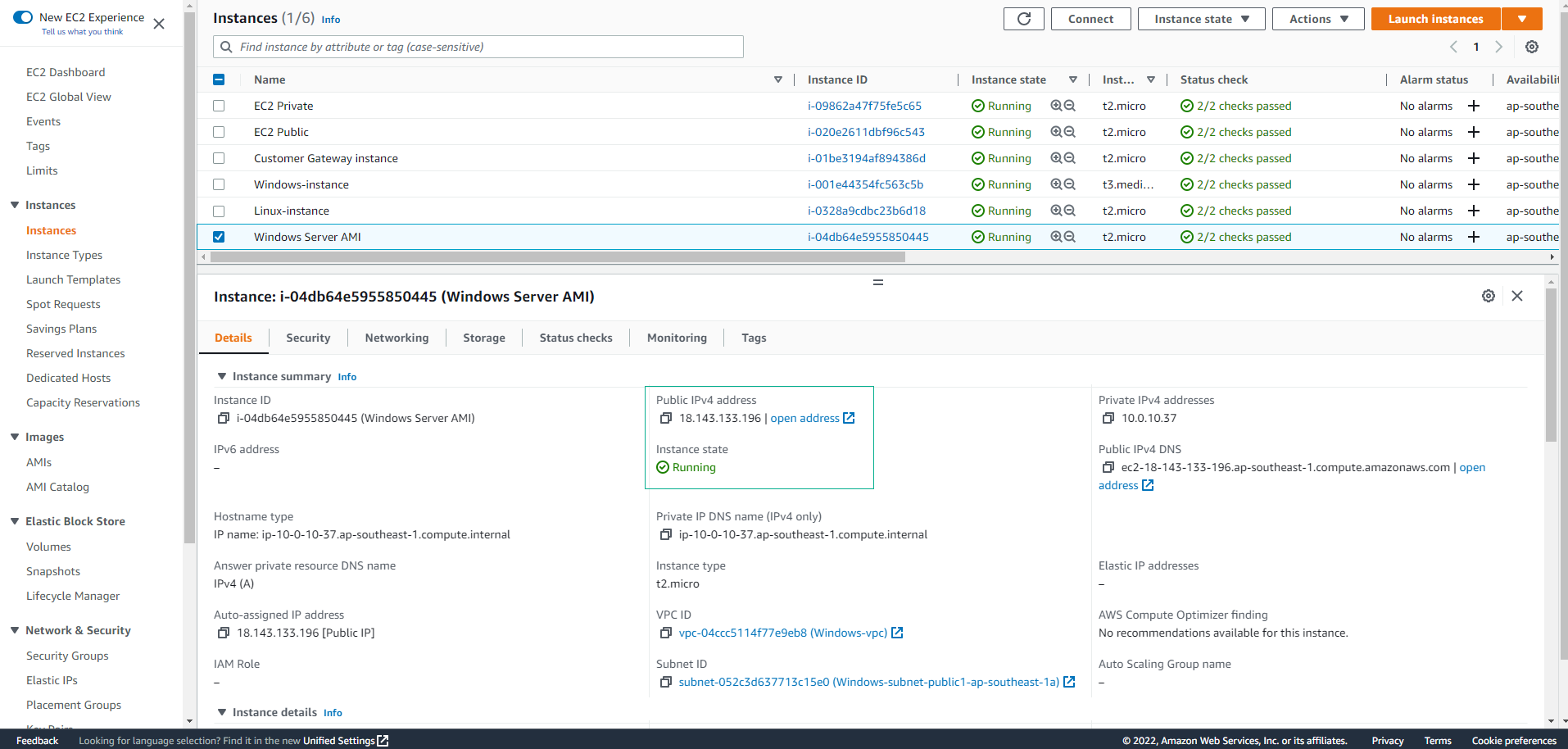Click the refresh instances icon button
The width and height of the screenshot is (1568, 749).
tap(1023, 19)
